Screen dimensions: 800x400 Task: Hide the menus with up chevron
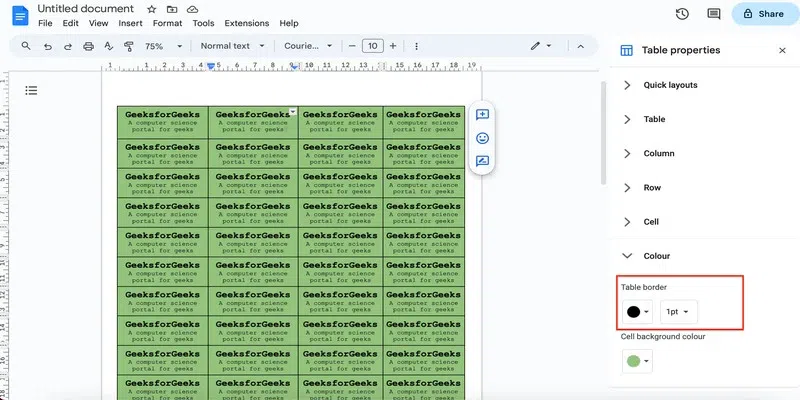[x=581, y=46]
